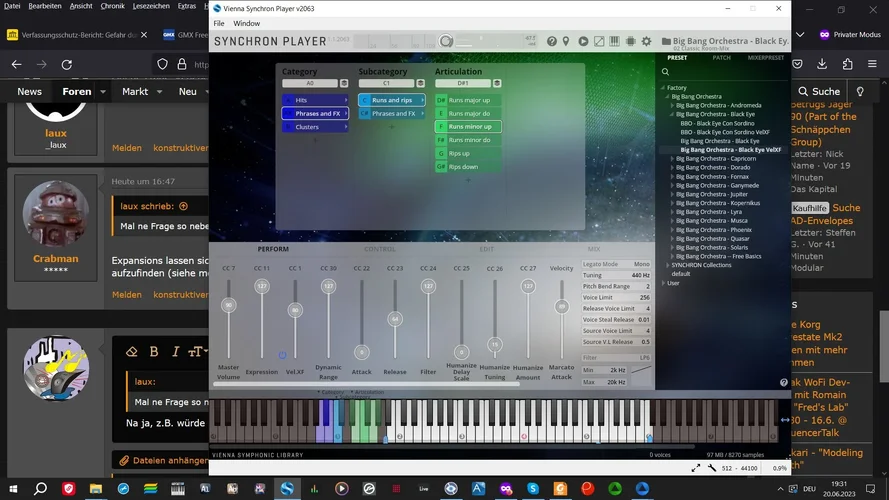
Task: Toggle the Vel.XF power button
Action: click(282, 355)
